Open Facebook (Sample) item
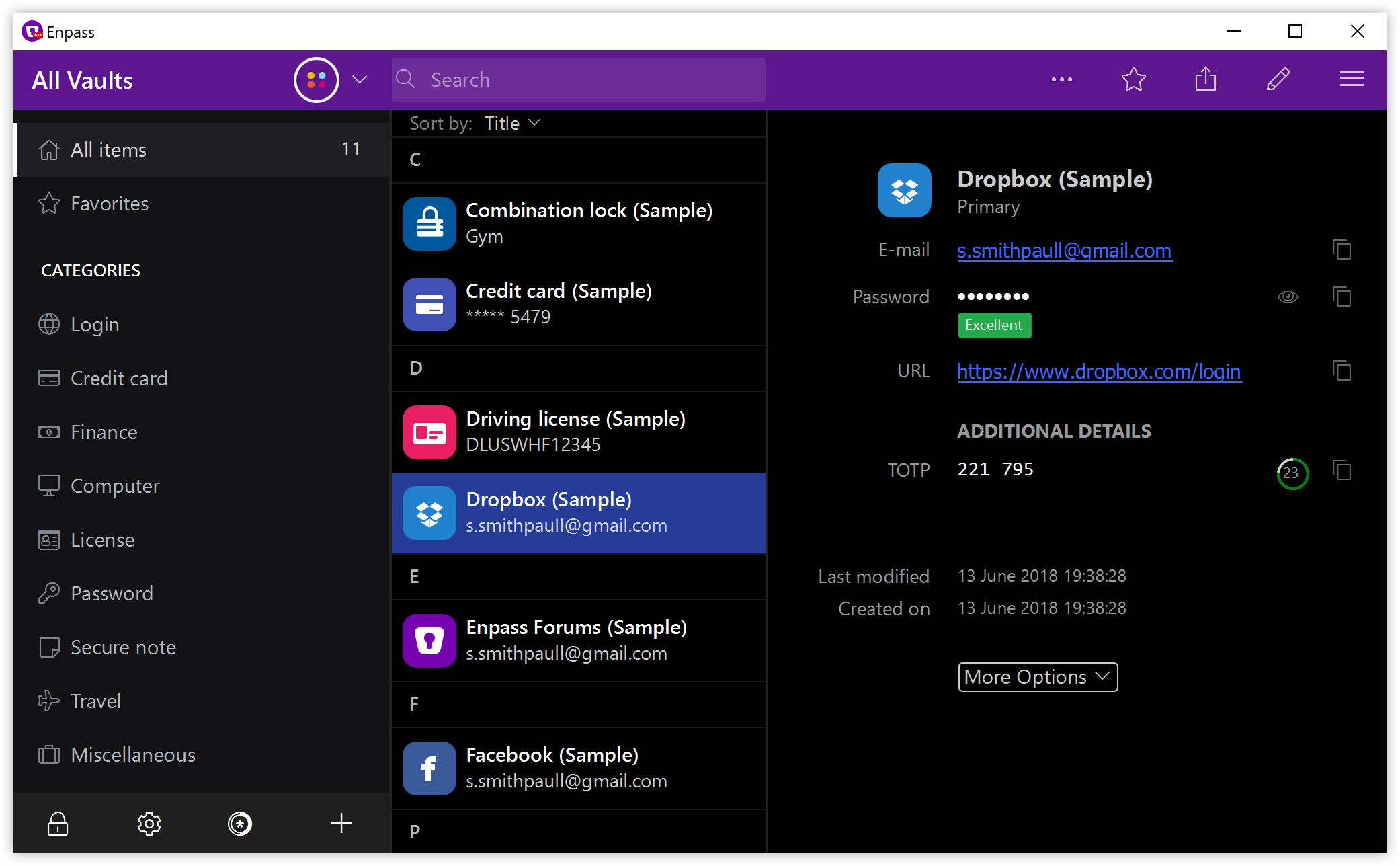Viewport: 1400px width, 866px height. pos(579,768)
